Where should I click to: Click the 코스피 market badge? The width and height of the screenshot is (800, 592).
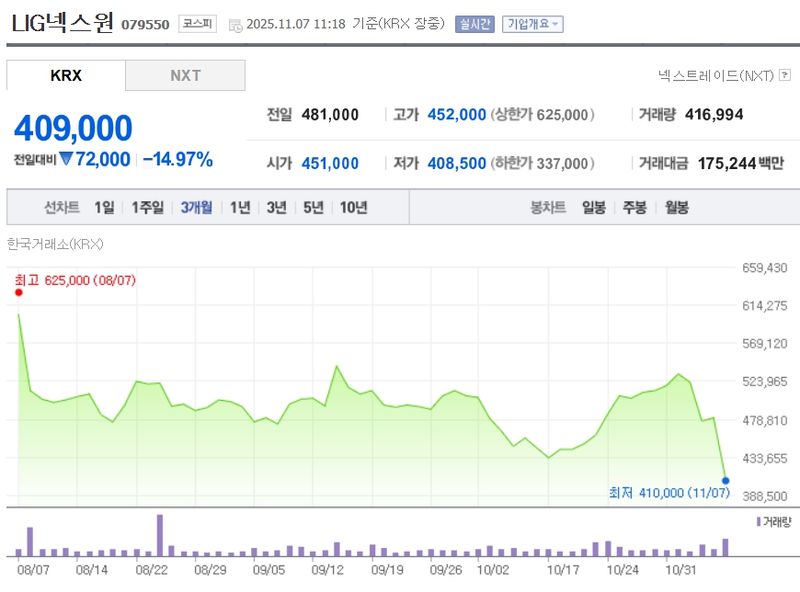[197, 24]
